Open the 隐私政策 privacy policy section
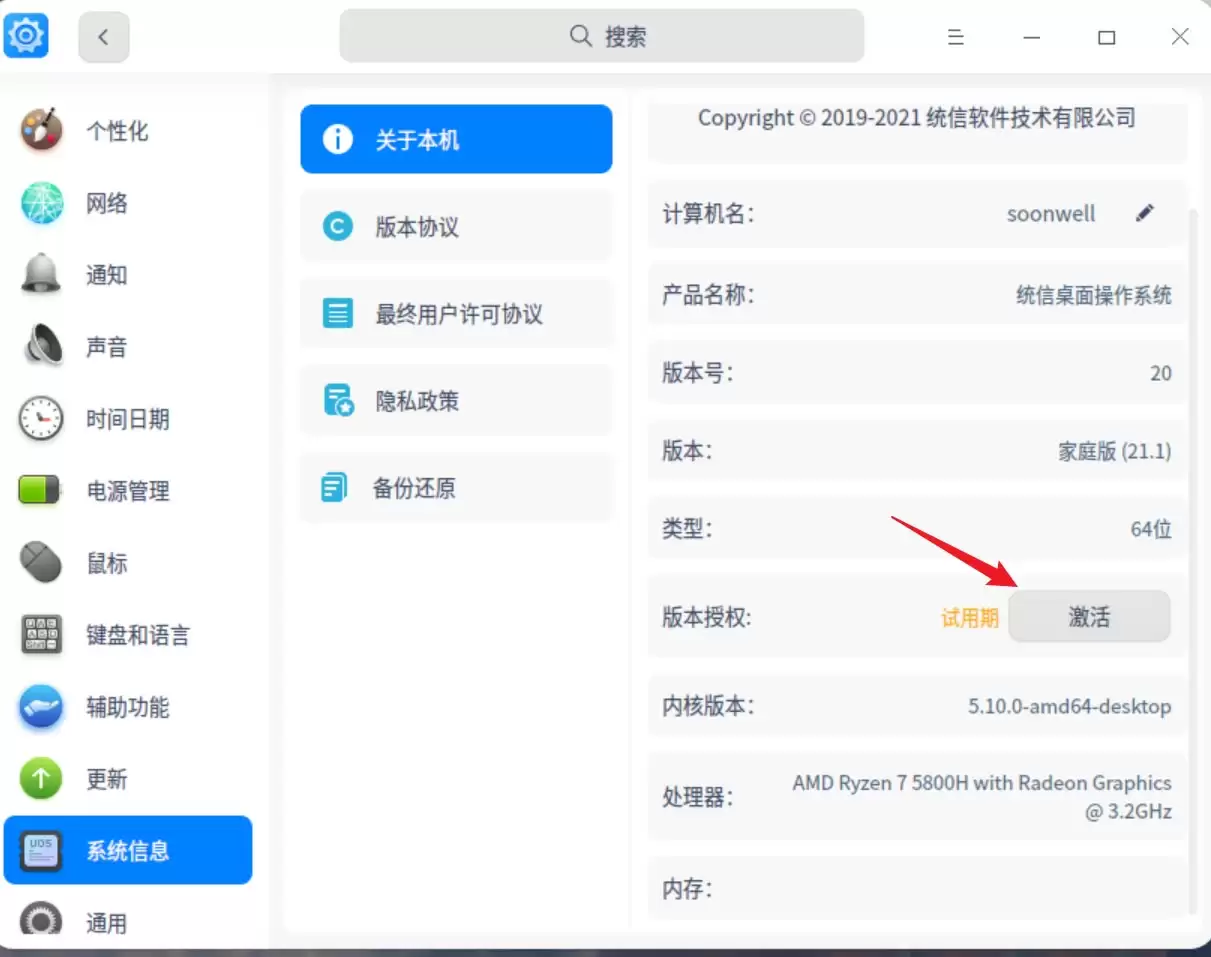 point(456,400)
